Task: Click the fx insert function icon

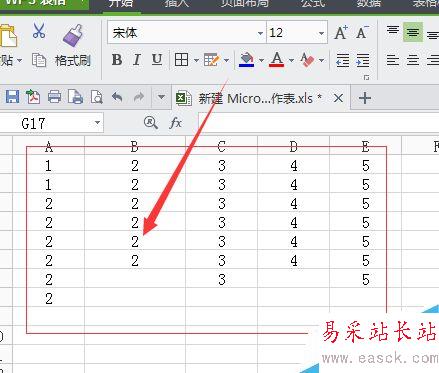Action: [175, 123]
